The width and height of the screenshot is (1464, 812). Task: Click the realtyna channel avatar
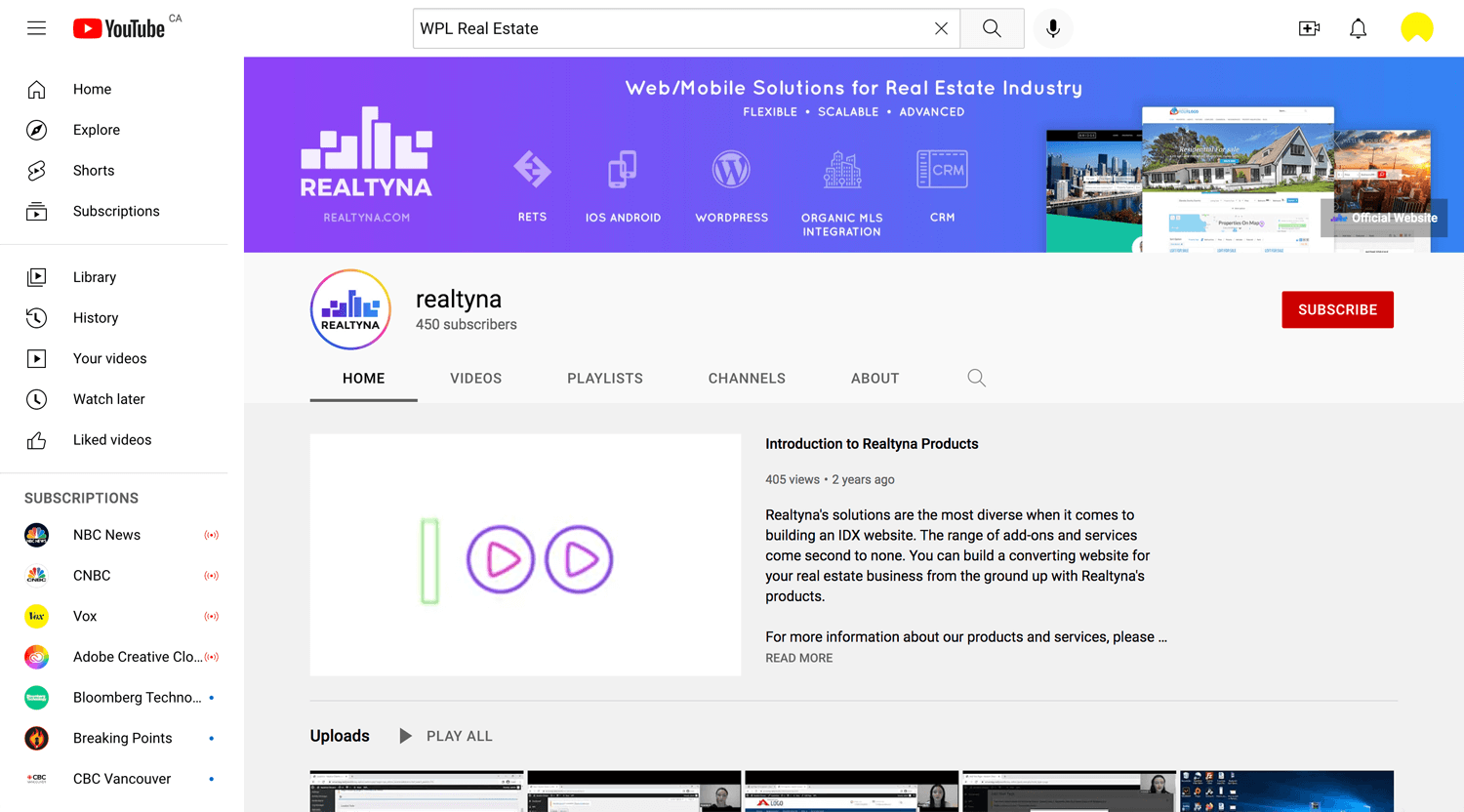tap(350, 309)
